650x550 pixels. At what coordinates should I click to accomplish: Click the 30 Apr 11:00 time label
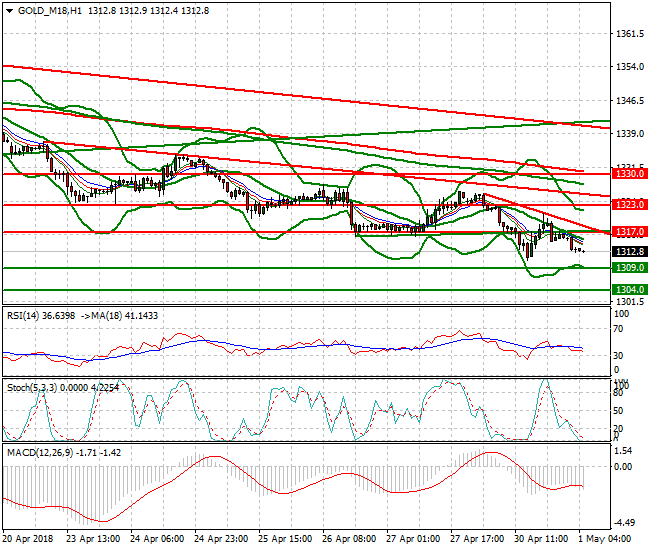coord(541,539)
